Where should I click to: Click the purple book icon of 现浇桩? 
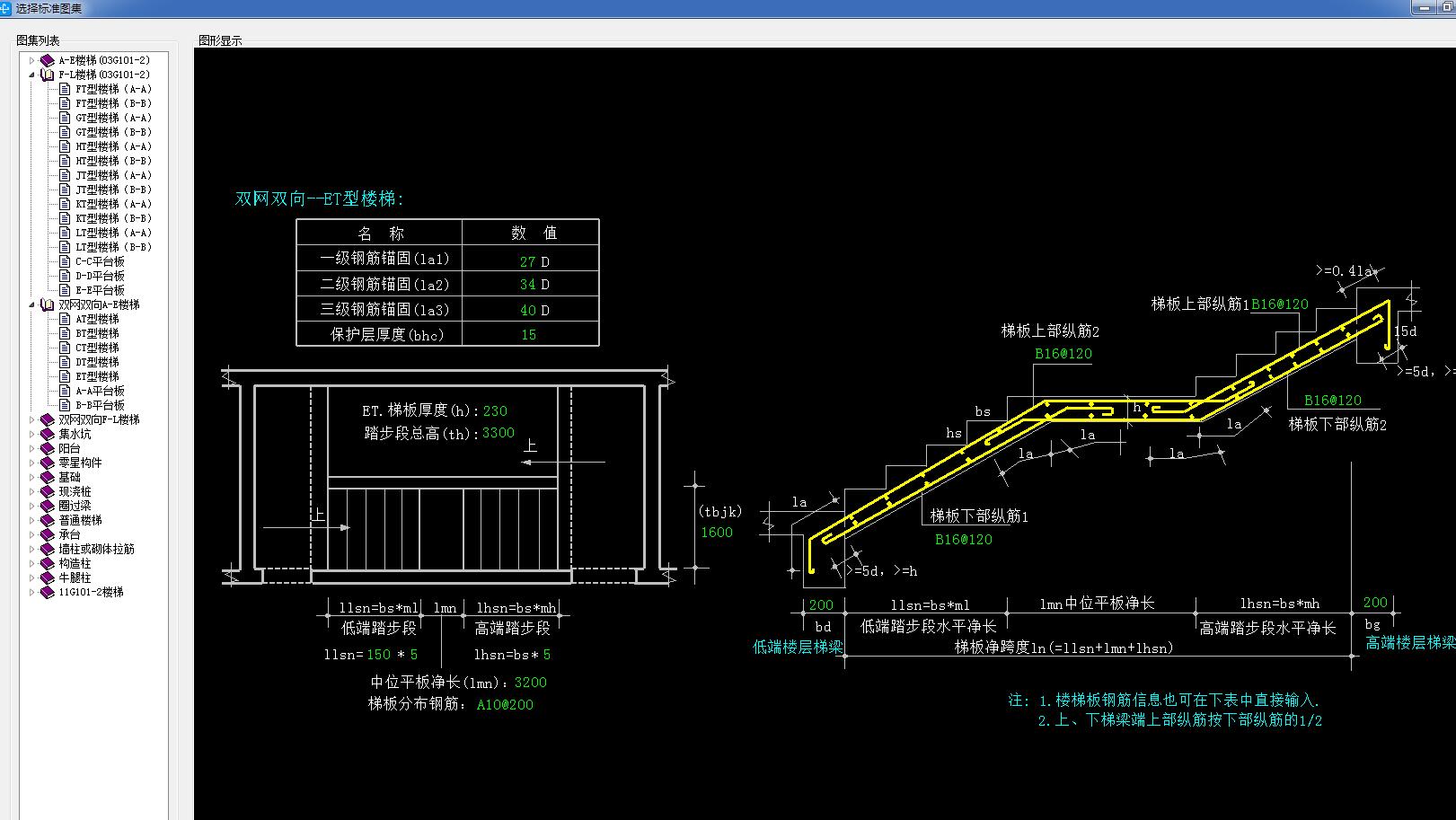coord(48,491)
